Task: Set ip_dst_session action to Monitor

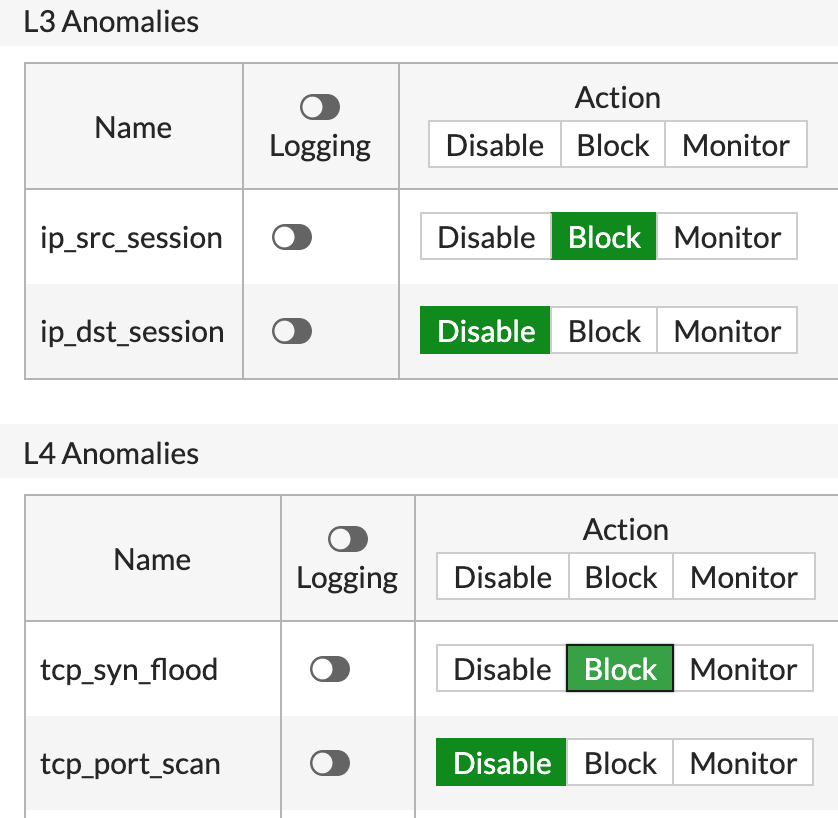Action: (727, 332)
